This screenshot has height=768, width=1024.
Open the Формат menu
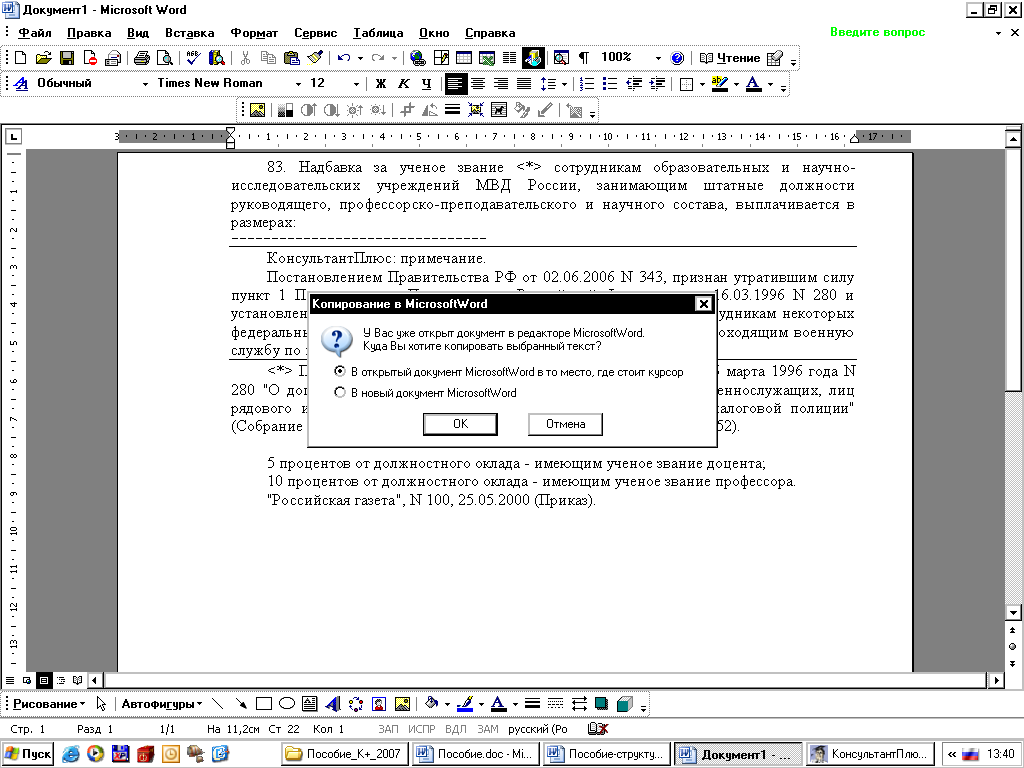[x=254, y=33]
